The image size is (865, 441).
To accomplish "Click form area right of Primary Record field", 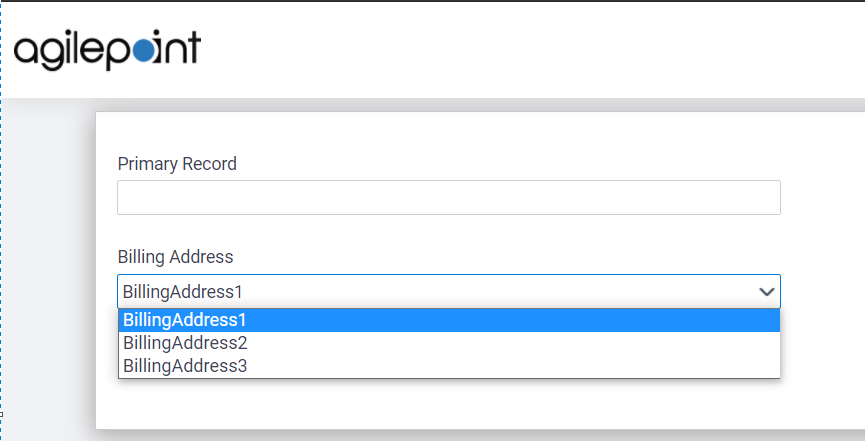I will click(x=820, y=197).
